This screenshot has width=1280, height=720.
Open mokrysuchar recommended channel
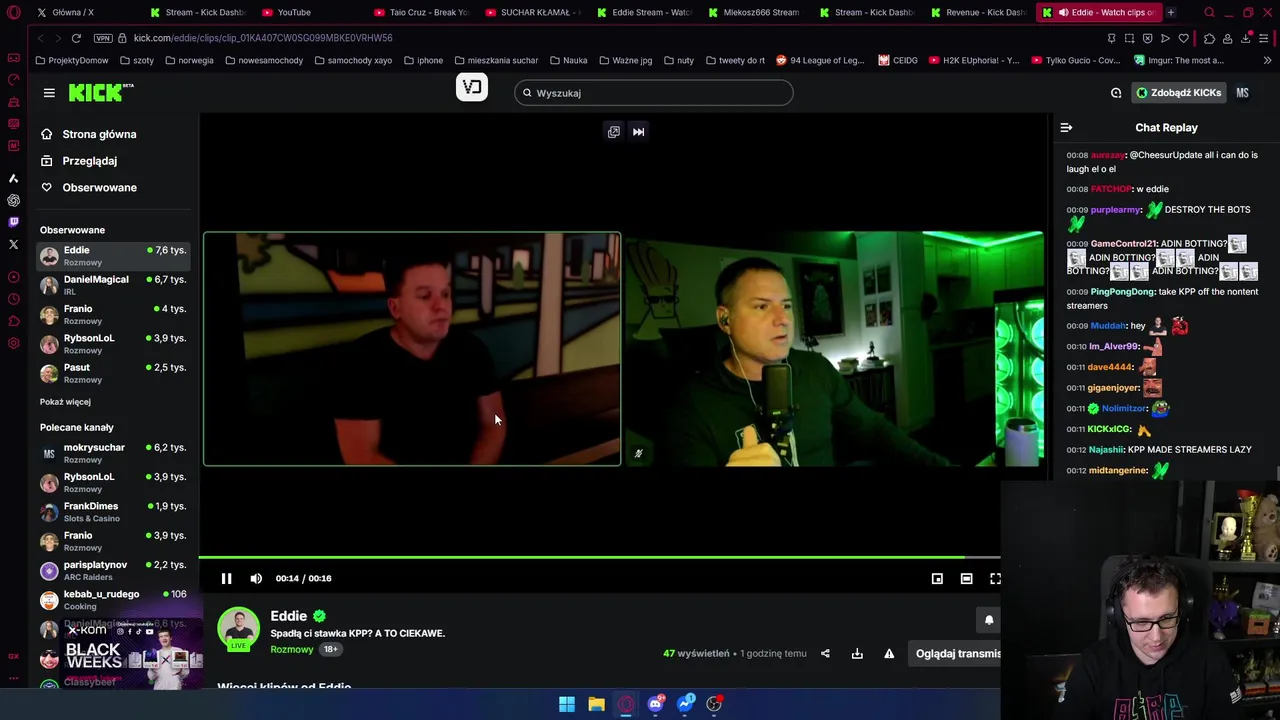pyautogui.click(x=114, y=453)
